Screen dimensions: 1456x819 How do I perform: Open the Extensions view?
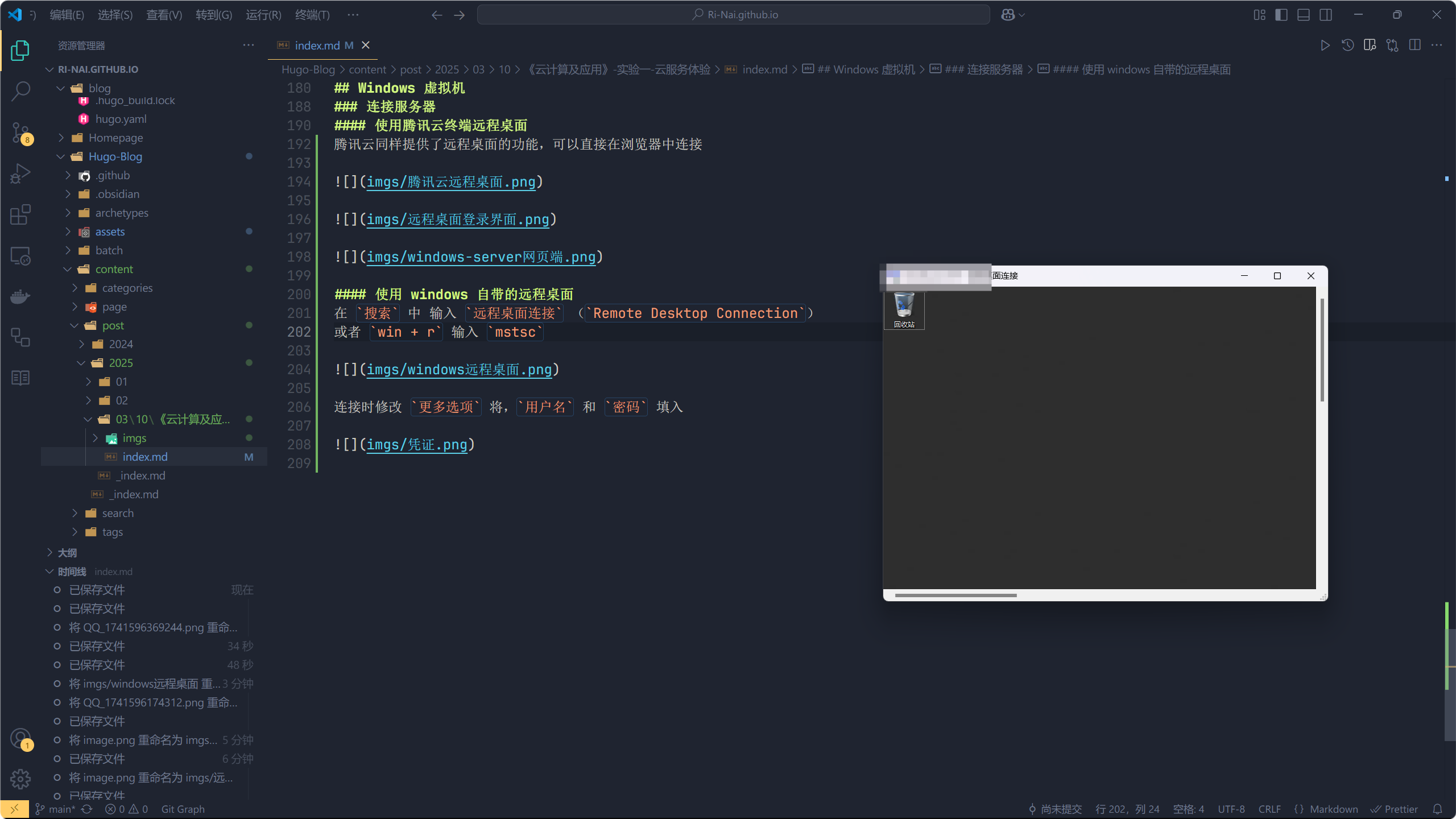(20, 215)
